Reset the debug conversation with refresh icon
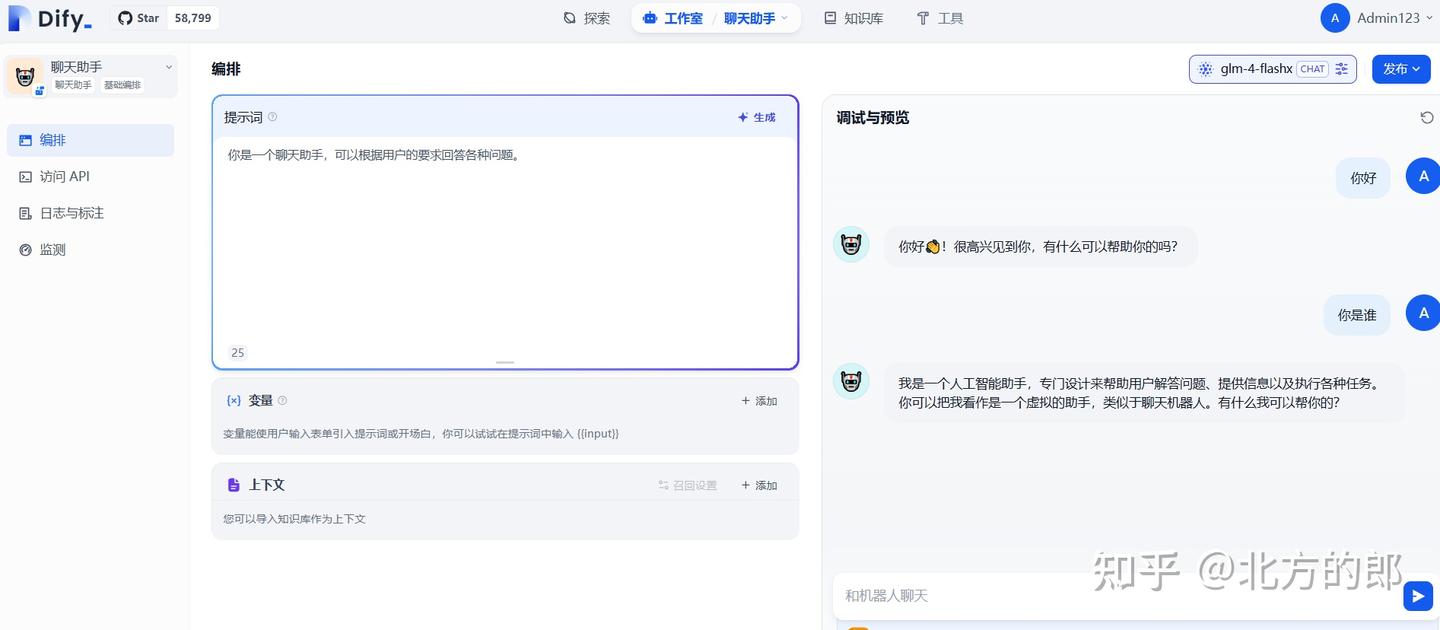 coord(1427,117)
